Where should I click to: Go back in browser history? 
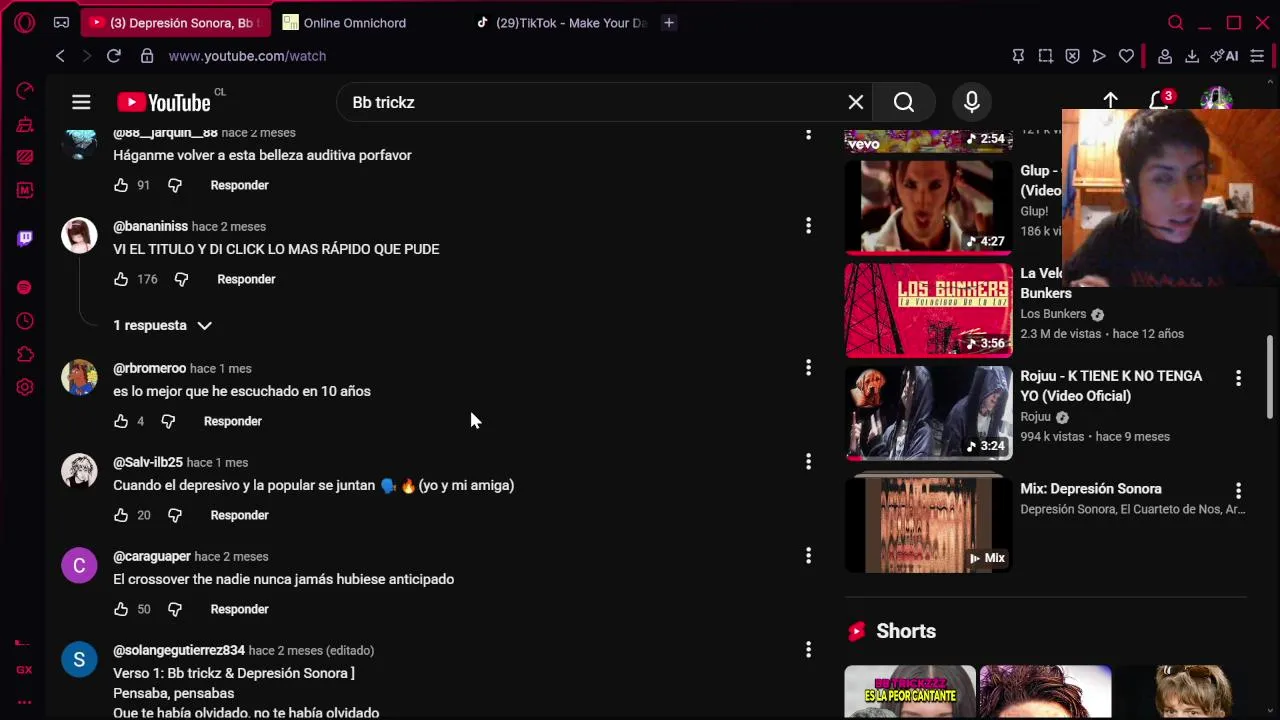click(x=60, y=56)
